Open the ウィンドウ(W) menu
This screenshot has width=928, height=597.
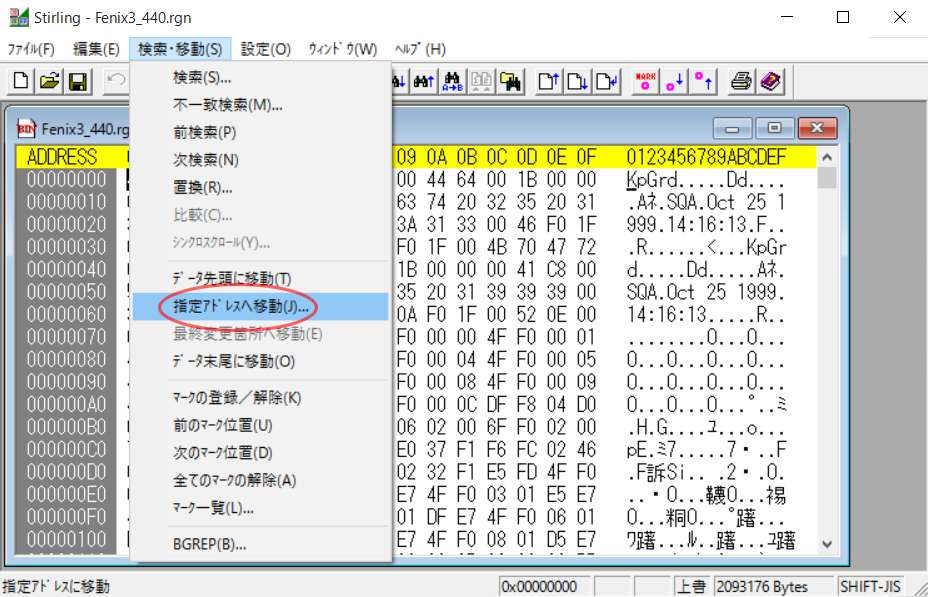click(343, 49)
